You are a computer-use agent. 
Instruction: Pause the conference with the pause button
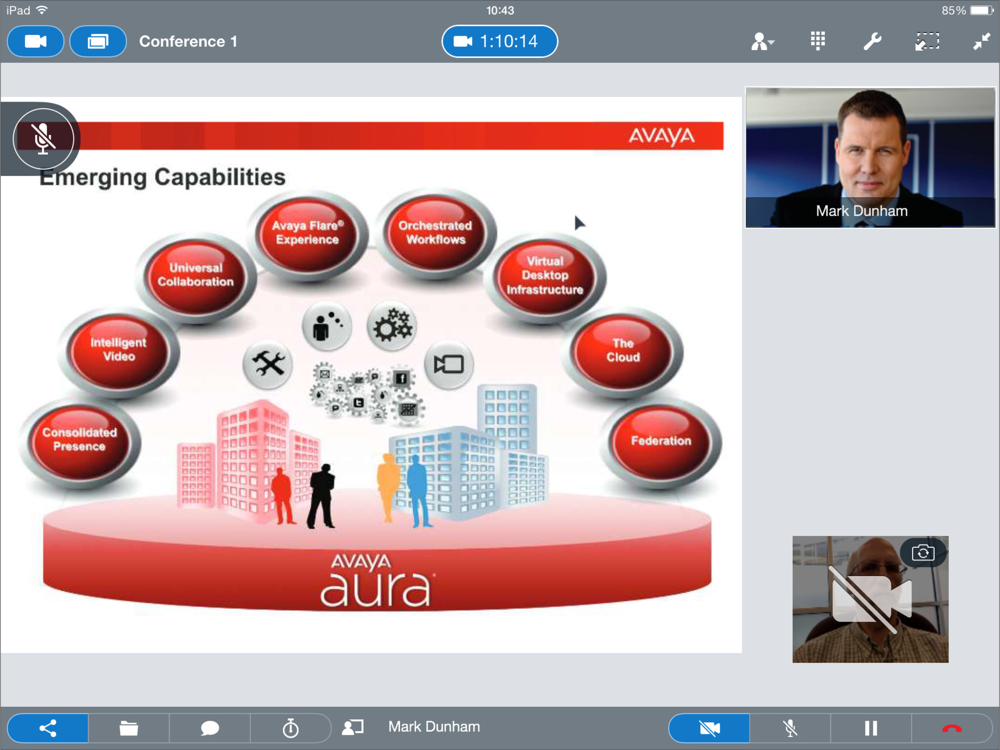(x=870, y=728)
